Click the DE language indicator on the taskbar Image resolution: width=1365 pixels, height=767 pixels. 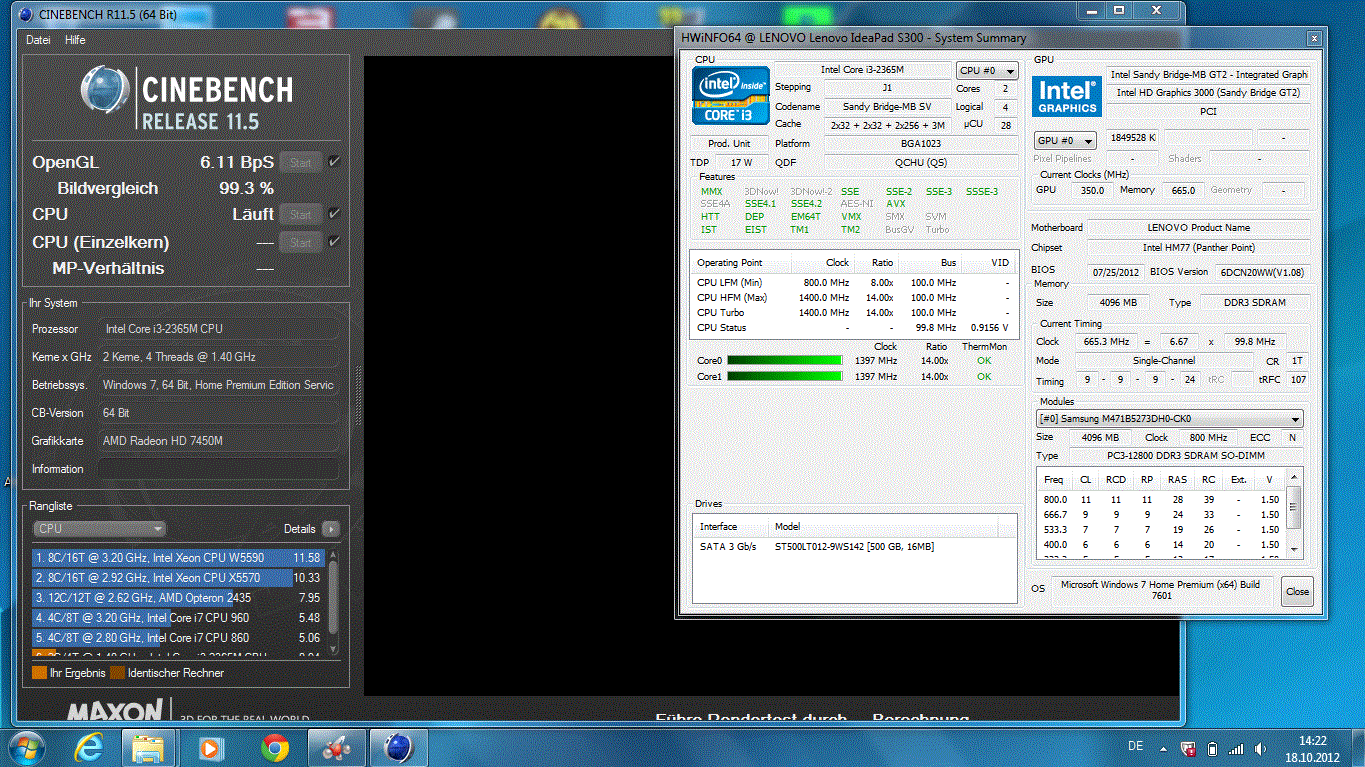pyautogui.click(x=1135, y=747)
